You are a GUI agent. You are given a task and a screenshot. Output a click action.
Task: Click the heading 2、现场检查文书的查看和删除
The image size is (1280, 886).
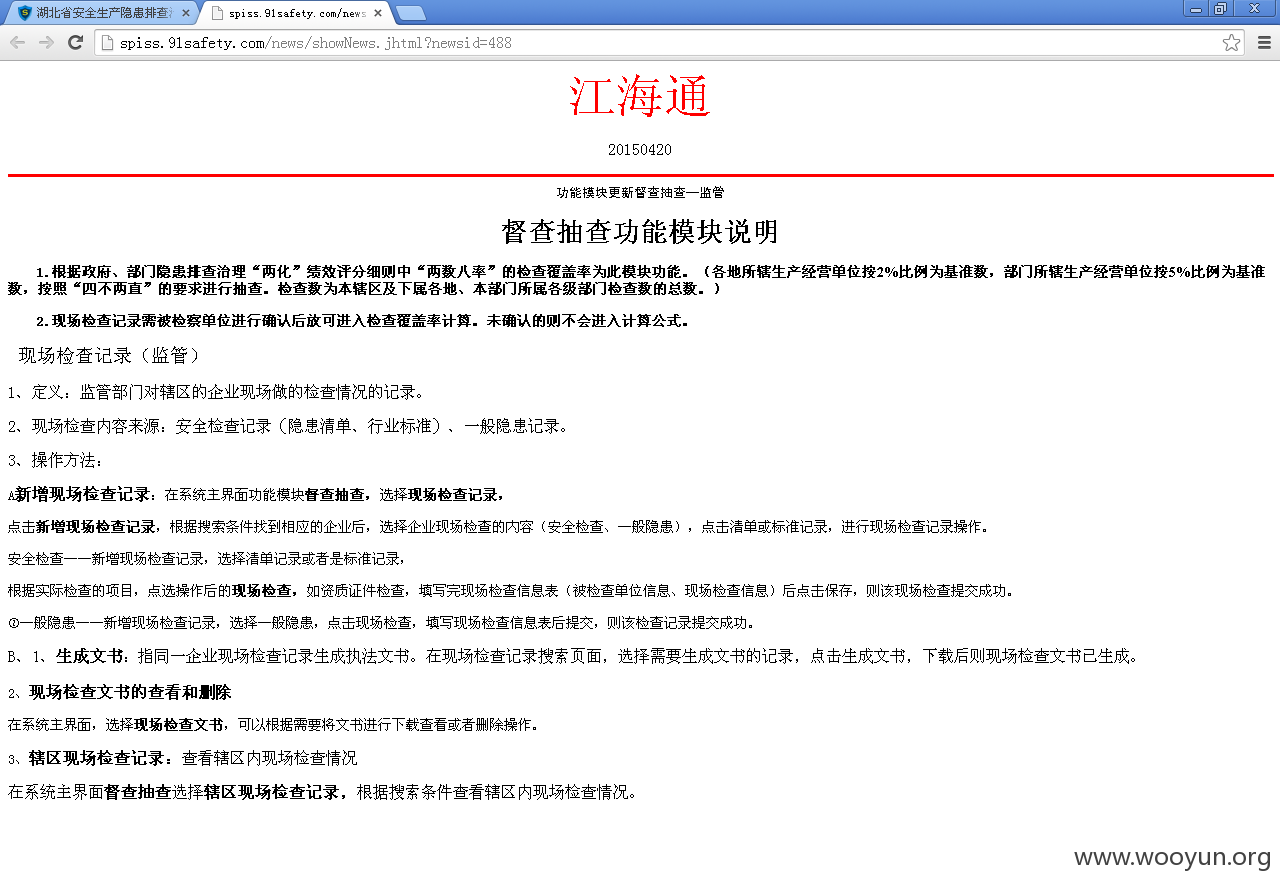120,692
